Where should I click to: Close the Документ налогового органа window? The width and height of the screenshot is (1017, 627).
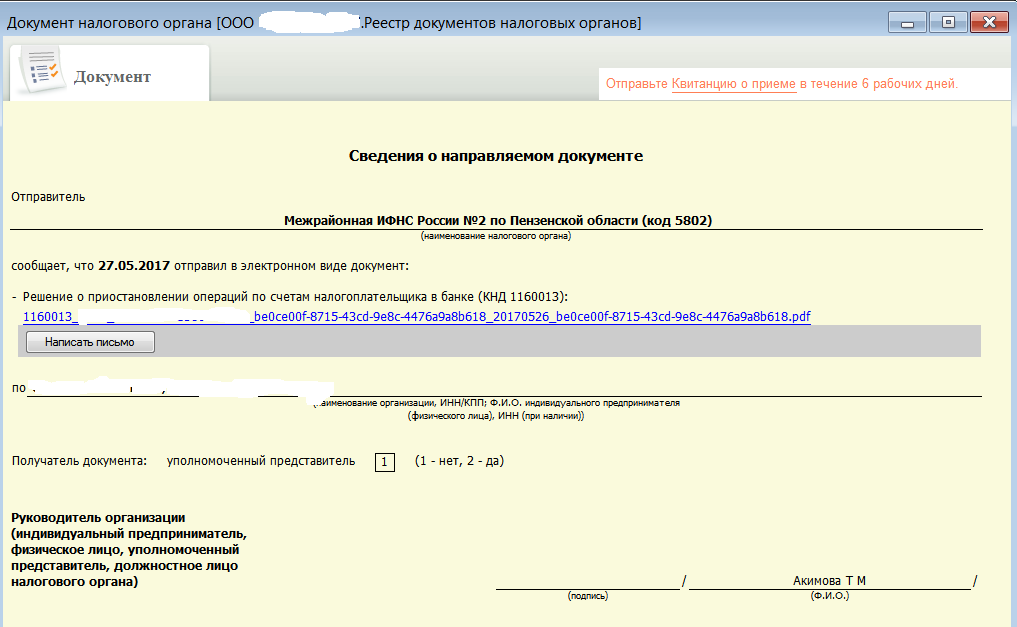point(989,23)
